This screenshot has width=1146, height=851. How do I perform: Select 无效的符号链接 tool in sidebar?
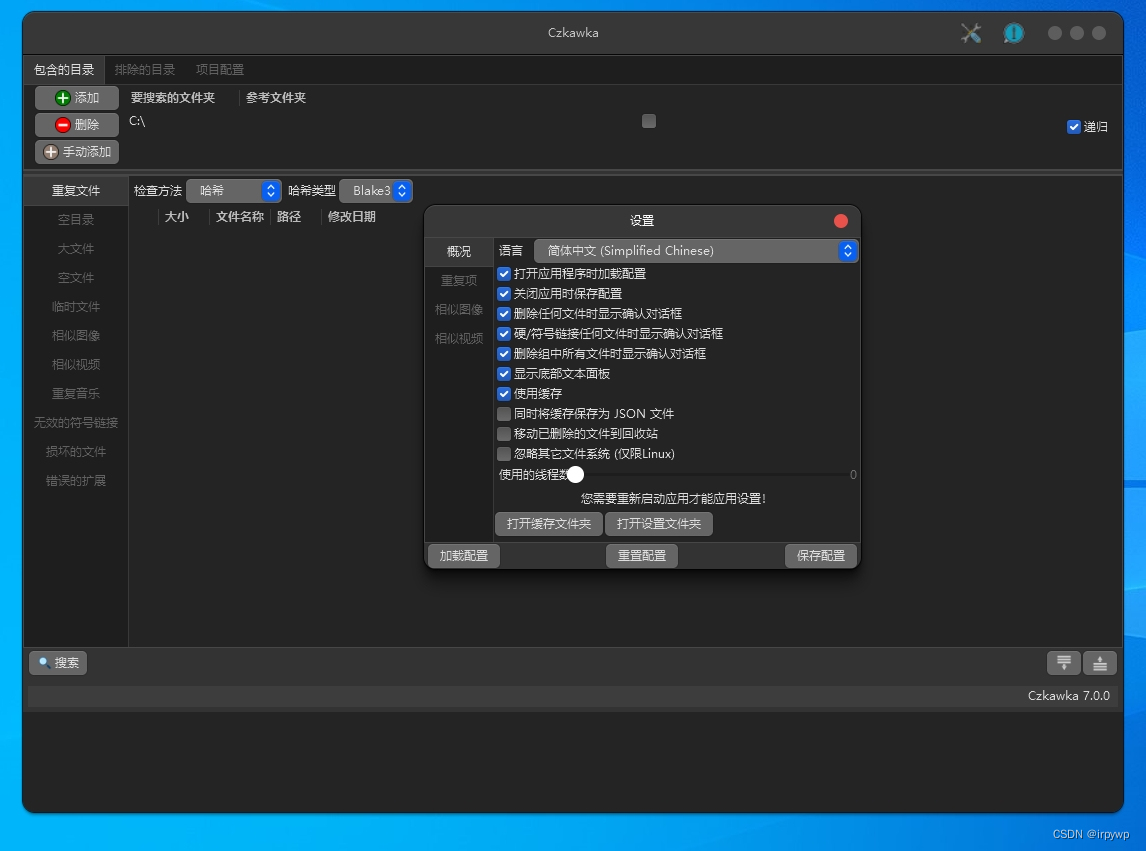[76, 423]
